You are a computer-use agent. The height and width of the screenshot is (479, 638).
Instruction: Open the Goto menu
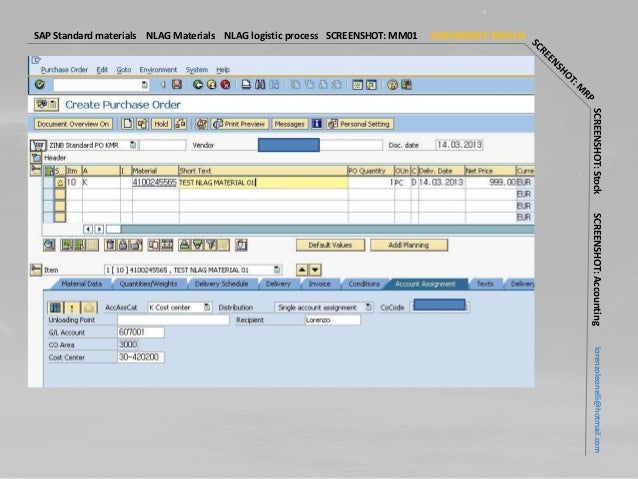124,70
